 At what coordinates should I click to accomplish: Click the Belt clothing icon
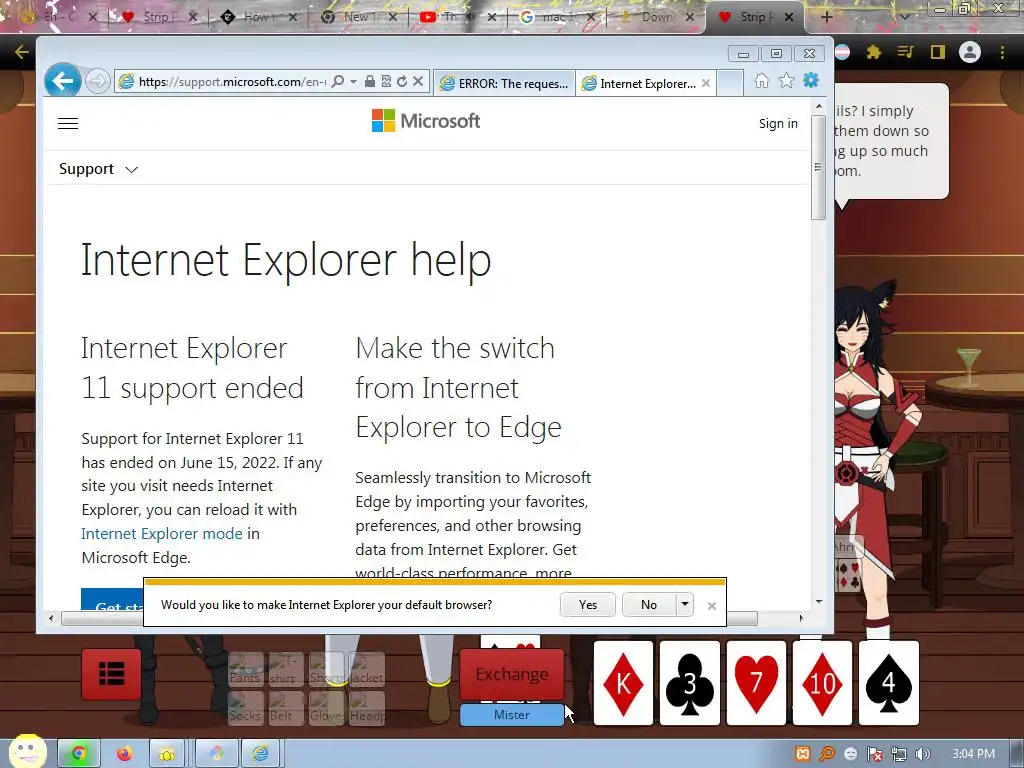point(285,709)
